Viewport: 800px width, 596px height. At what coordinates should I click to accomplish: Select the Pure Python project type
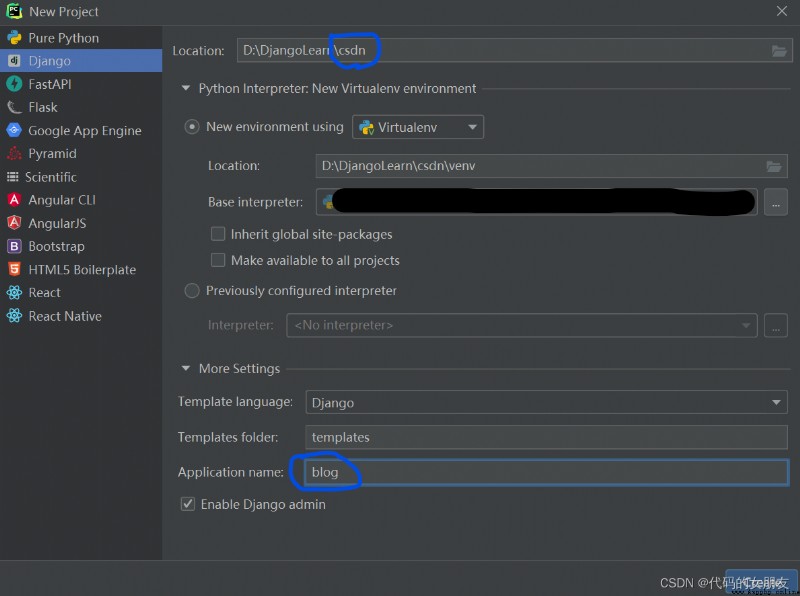tap(81, 38)
